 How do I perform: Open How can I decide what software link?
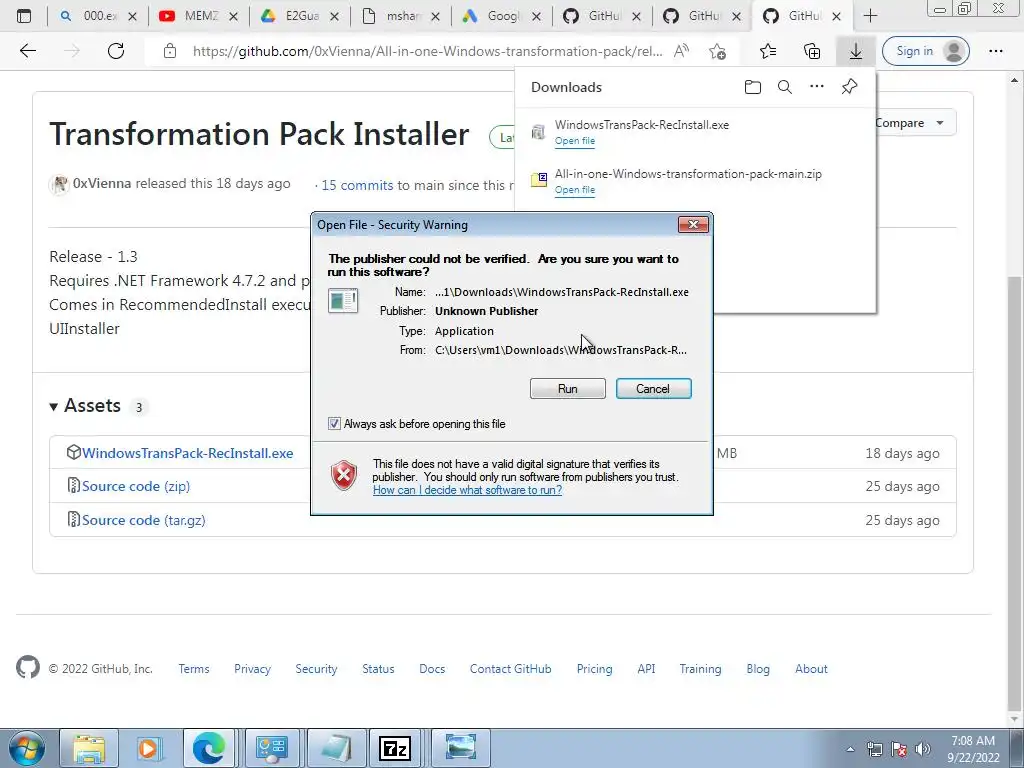coord(468,490)
